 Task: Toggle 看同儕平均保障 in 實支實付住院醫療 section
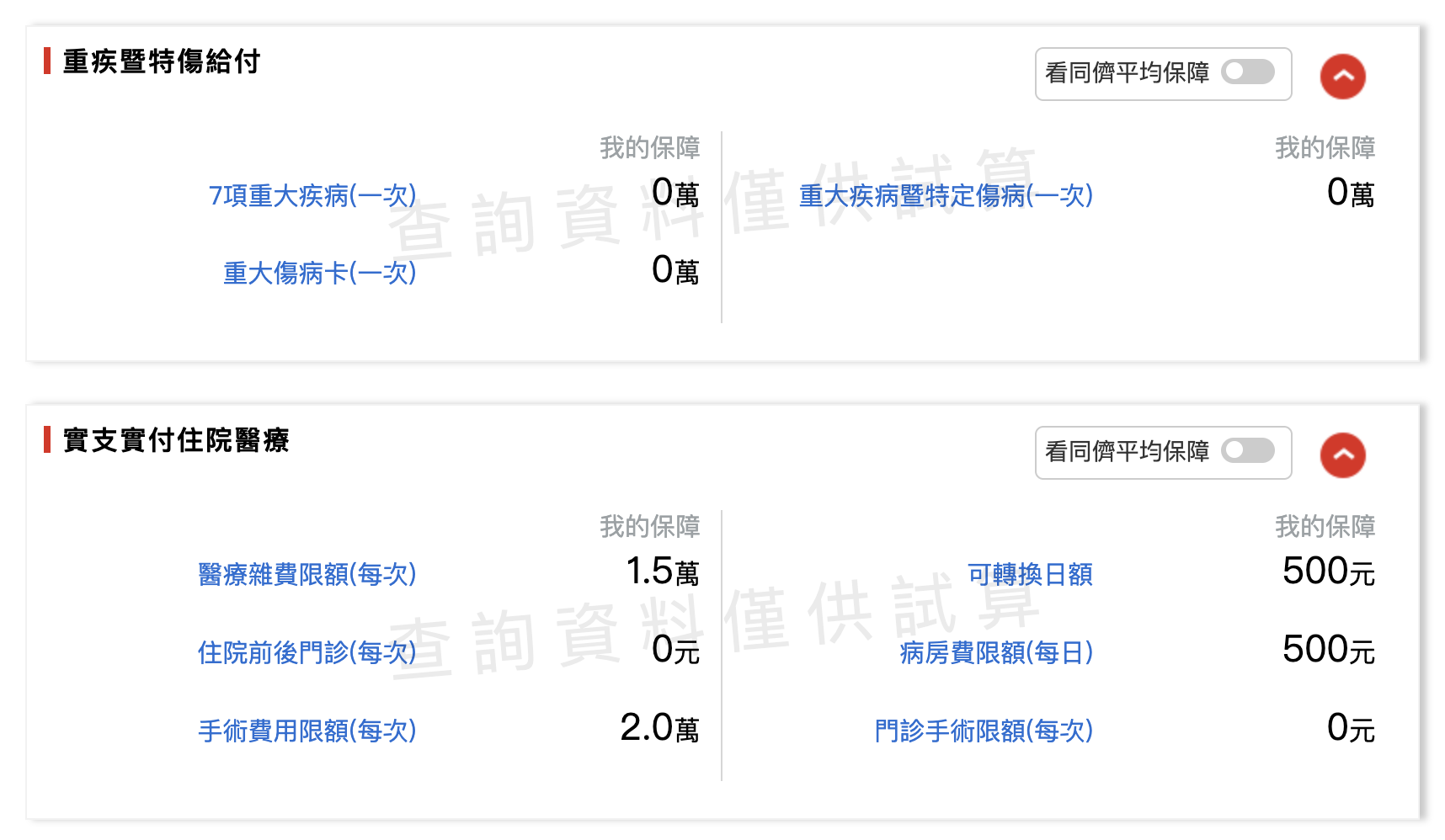point(1248,451)
